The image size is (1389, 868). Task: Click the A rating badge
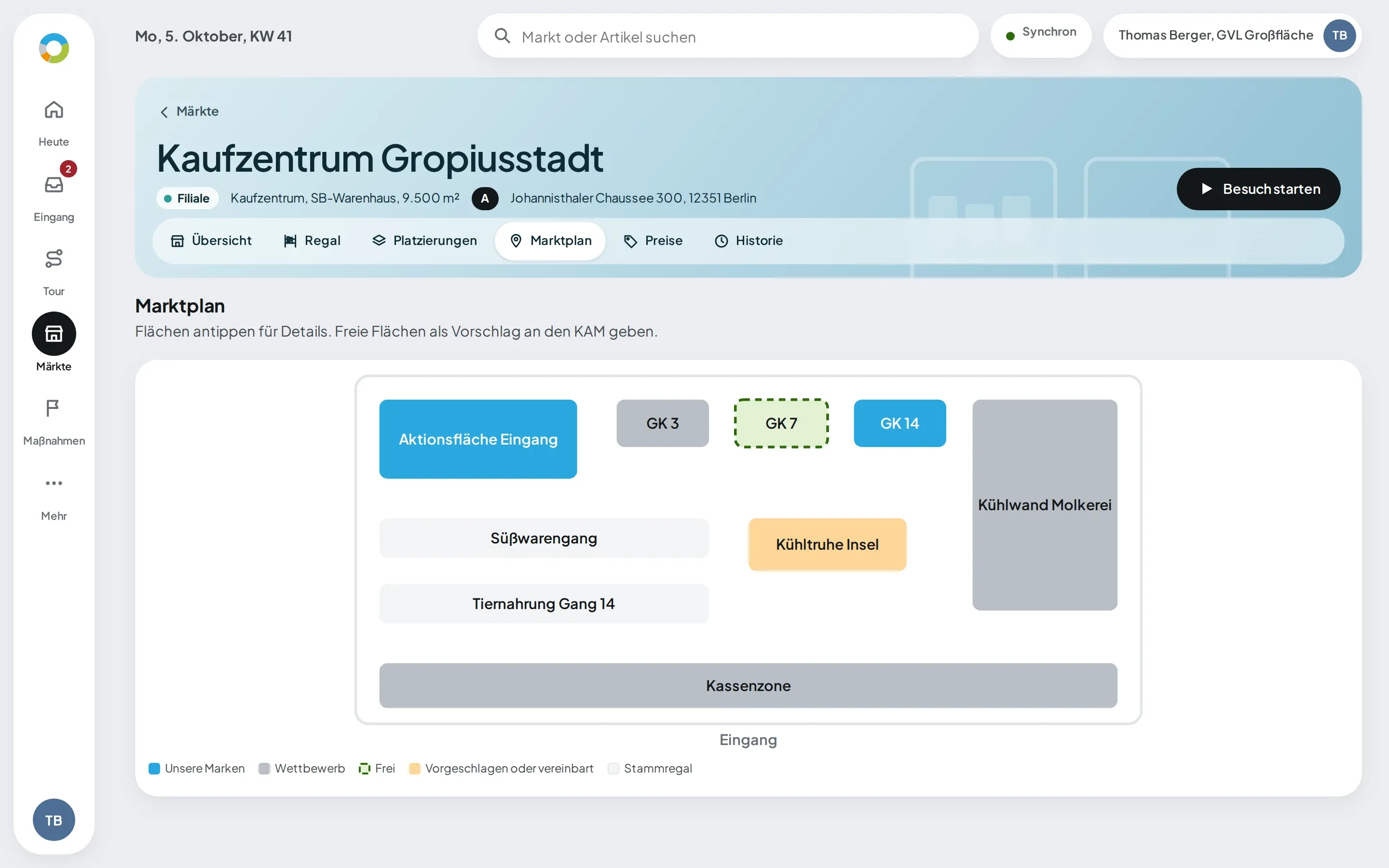485,199
